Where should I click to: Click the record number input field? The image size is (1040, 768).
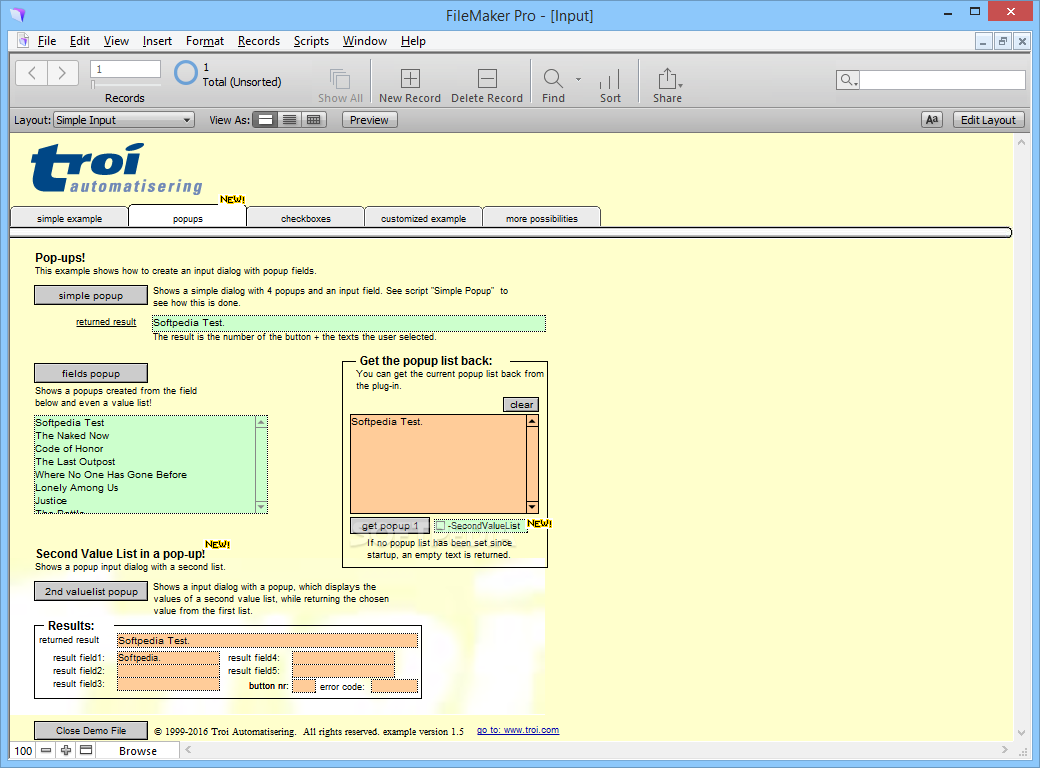tap(126, 69)
